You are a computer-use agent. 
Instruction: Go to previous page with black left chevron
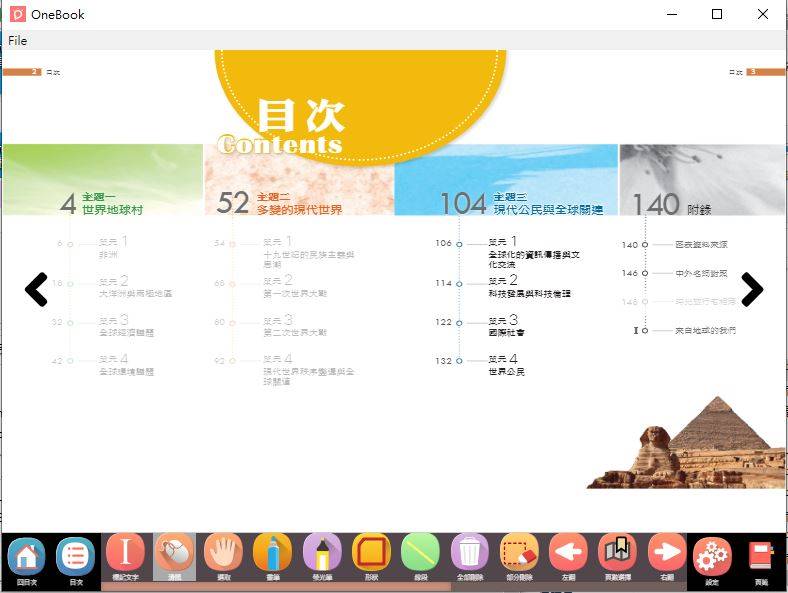tap(36, 289)
